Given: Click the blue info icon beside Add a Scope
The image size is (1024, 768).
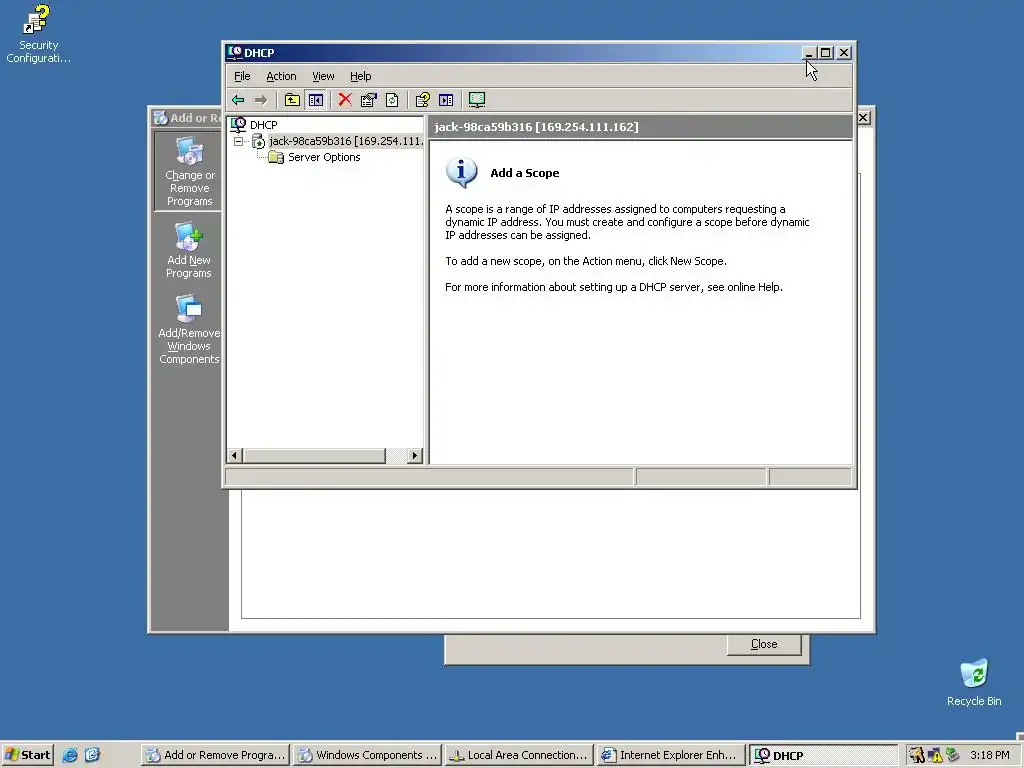Looking at the screenshot, I should [462, 173].
